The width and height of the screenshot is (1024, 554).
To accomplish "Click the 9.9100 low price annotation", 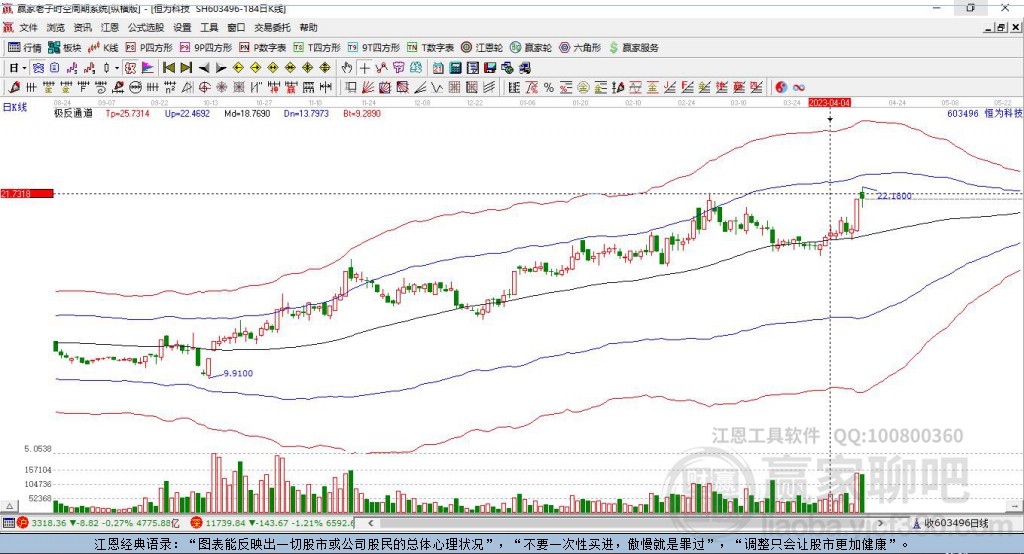I will click(238, 374).
